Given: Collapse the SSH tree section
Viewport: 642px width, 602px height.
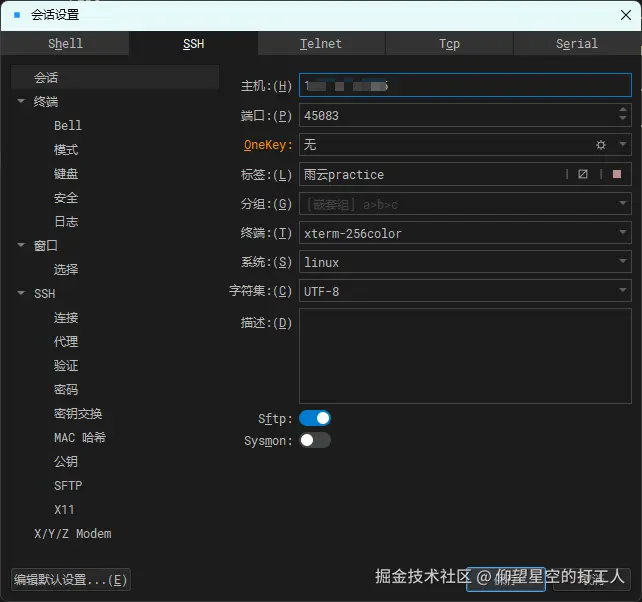Looking at the screenshot, I should [x=21, y=293].
